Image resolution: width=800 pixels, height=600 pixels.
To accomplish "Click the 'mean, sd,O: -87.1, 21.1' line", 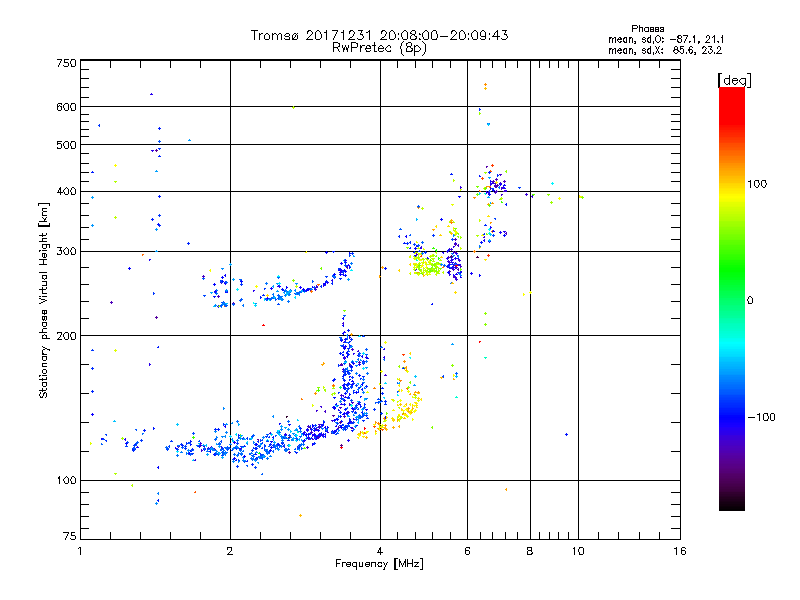I will coord(666,39).
